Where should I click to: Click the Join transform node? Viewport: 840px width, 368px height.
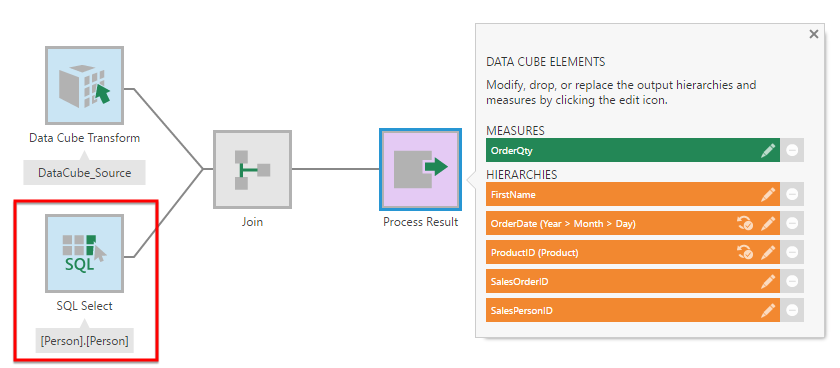[x=252, y=169]
